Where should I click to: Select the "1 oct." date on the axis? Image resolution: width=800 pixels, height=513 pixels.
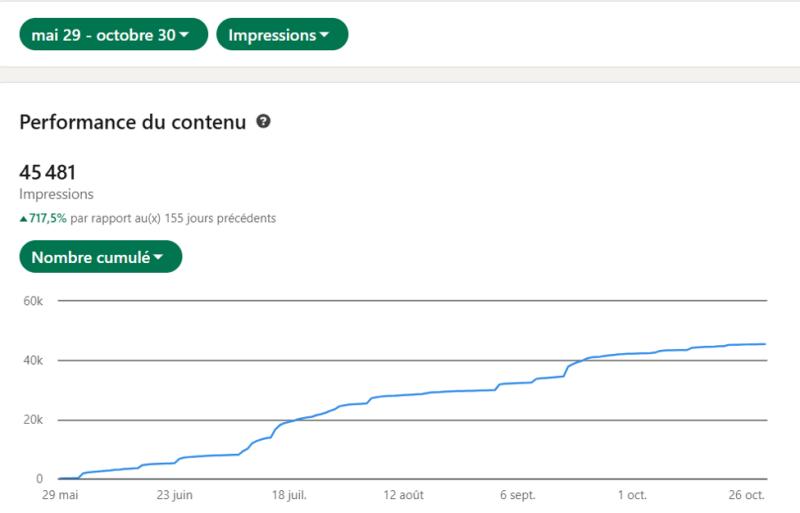click(x=632, y=495)
